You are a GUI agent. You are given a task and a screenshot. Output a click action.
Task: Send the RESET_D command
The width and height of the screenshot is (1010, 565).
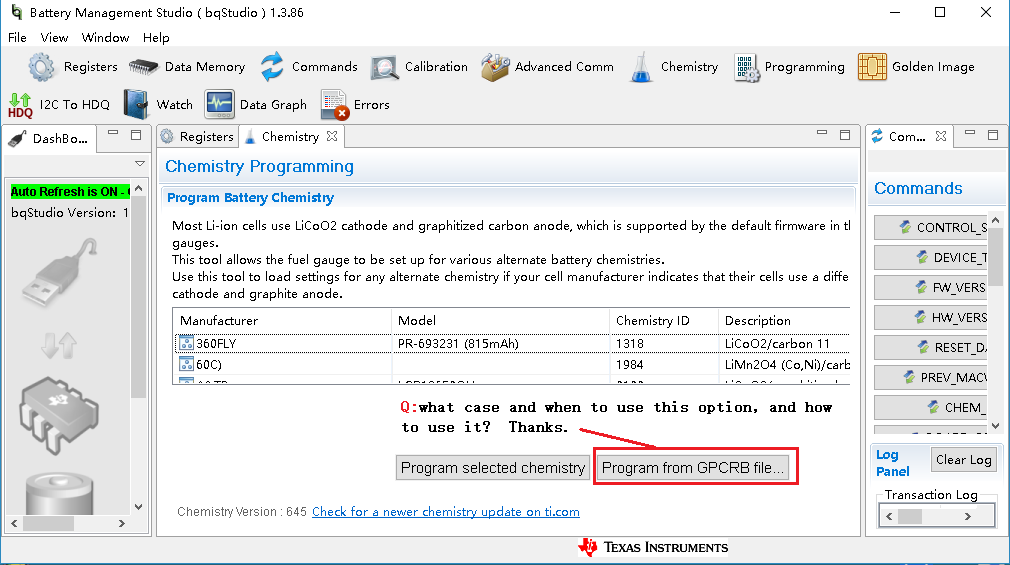(x=931, y=347)
